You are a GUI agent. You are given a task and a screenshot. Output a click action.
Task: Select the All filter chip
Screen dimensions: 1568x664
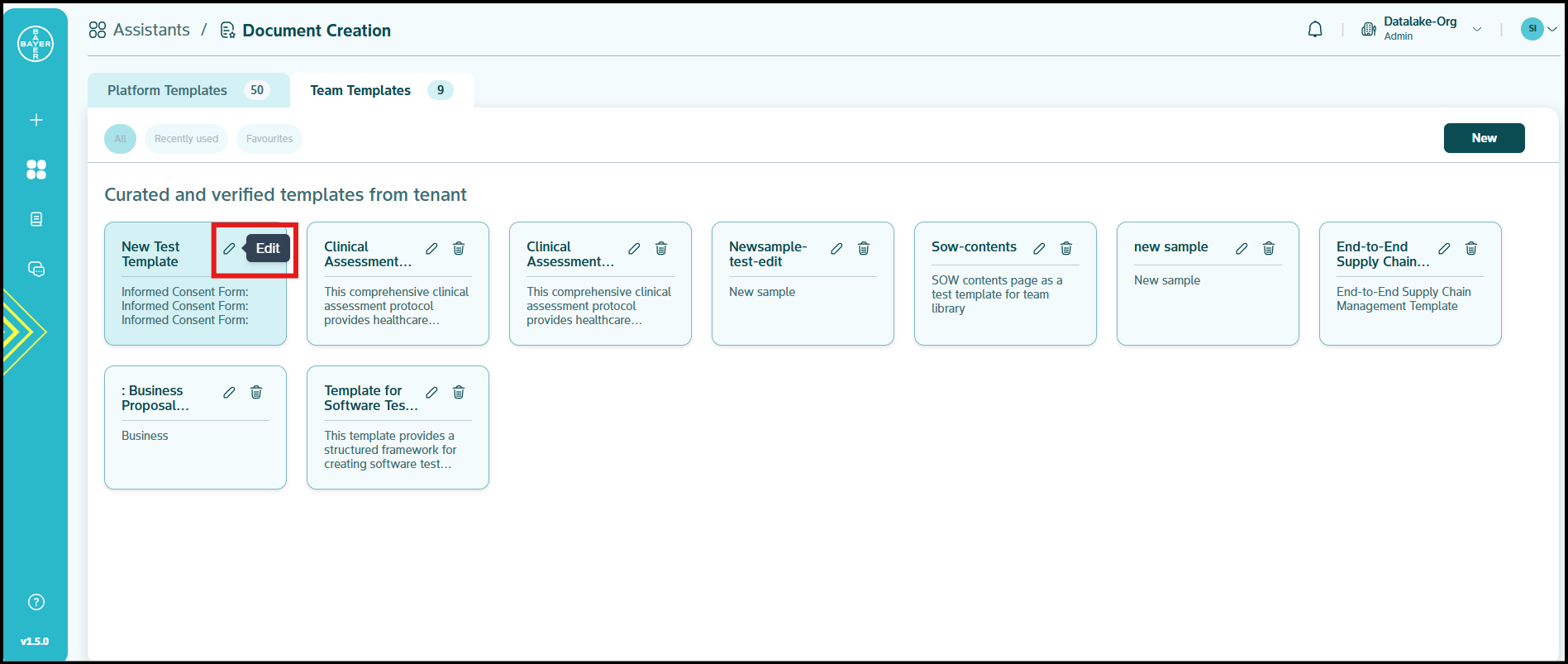(x=121, y=139)
